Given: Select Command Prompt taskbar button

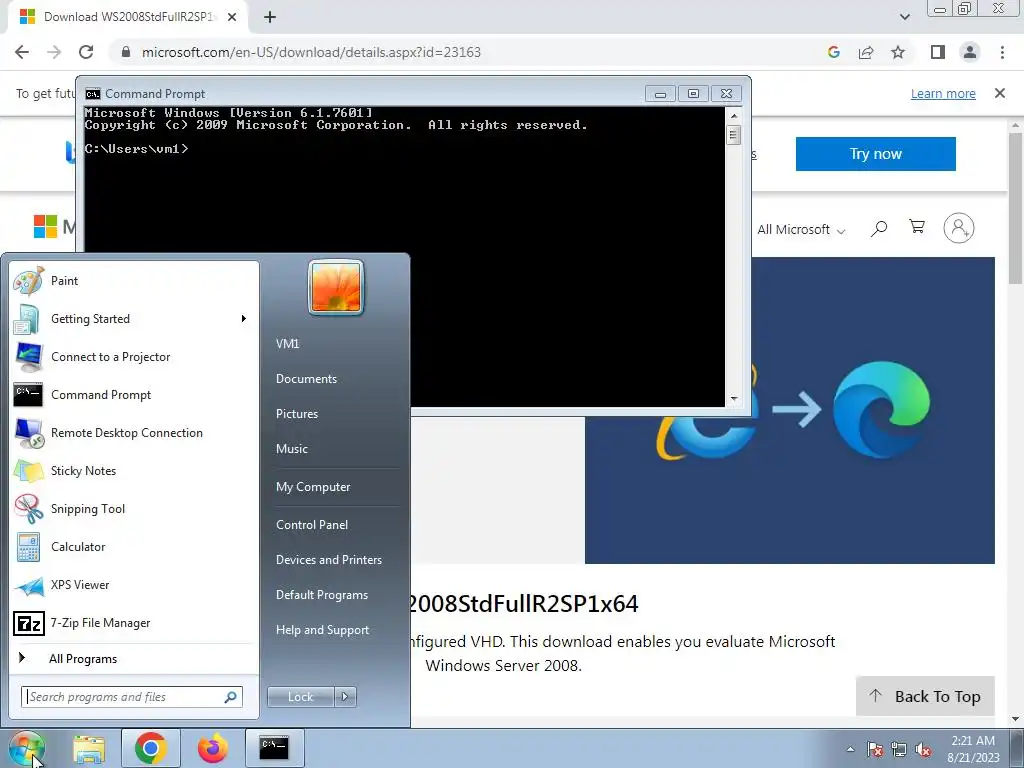Looking at the screenshot, I should tap(274, 748).
